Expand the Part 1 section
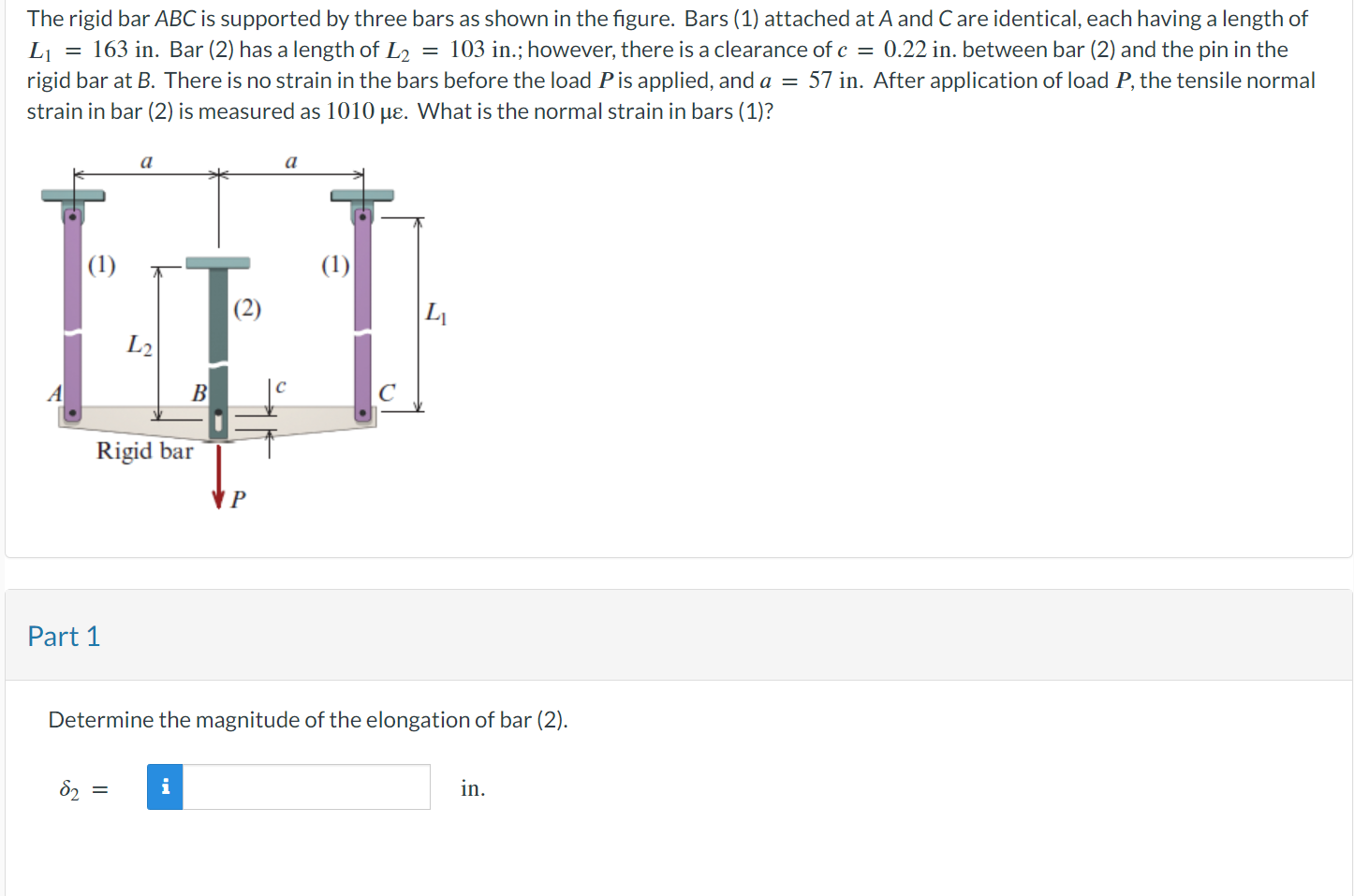Viewport: 1354px width, 896px height. point(64,636)
